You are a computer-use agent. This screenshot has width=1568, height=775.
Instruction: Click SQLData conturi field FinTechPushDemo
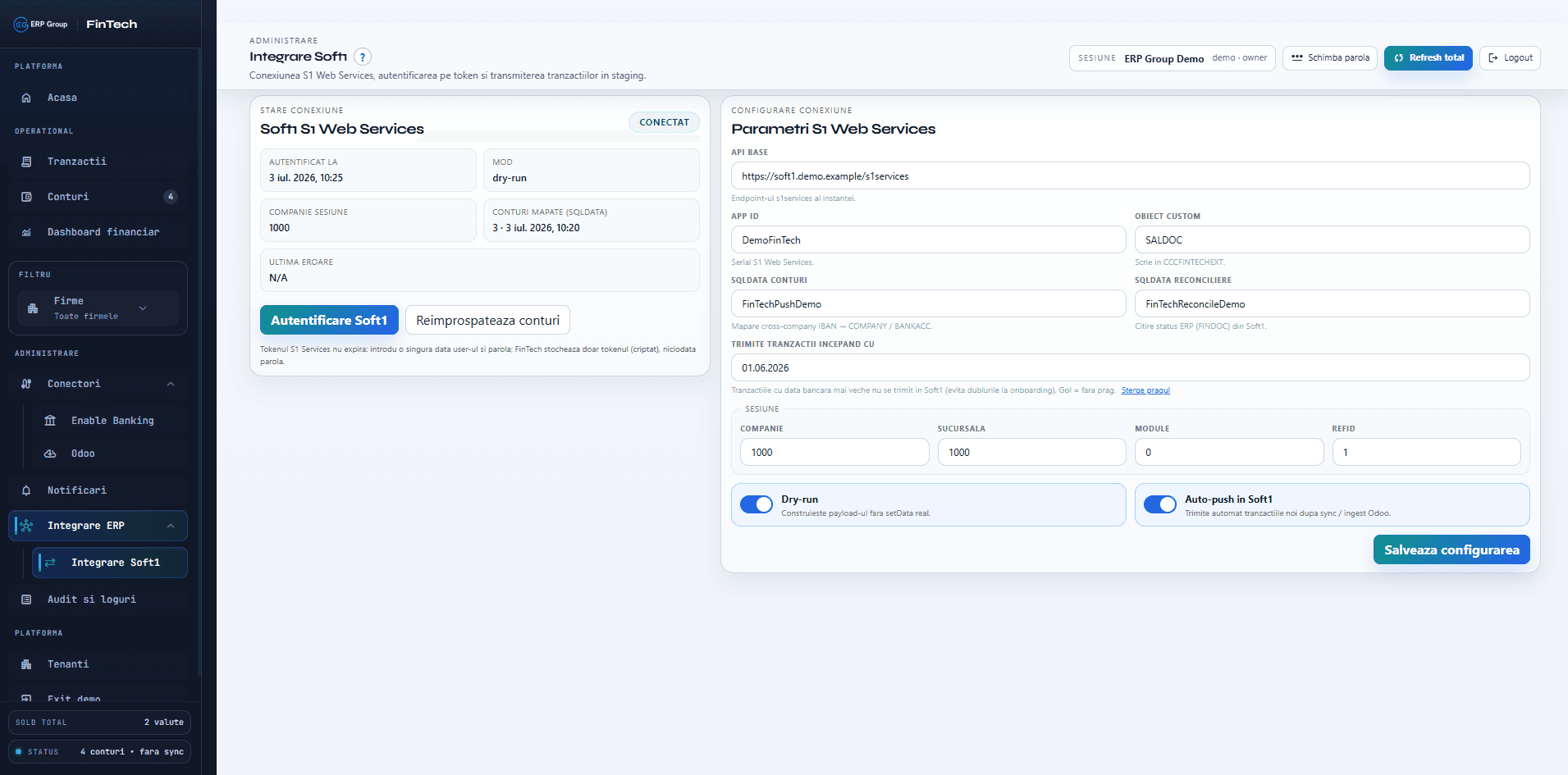click(928, 303)
